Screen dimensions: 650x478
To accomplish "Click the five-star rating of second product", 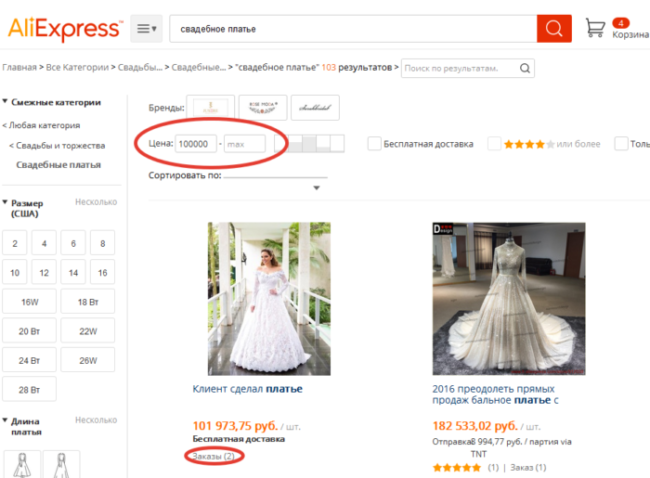I will 457,468.
